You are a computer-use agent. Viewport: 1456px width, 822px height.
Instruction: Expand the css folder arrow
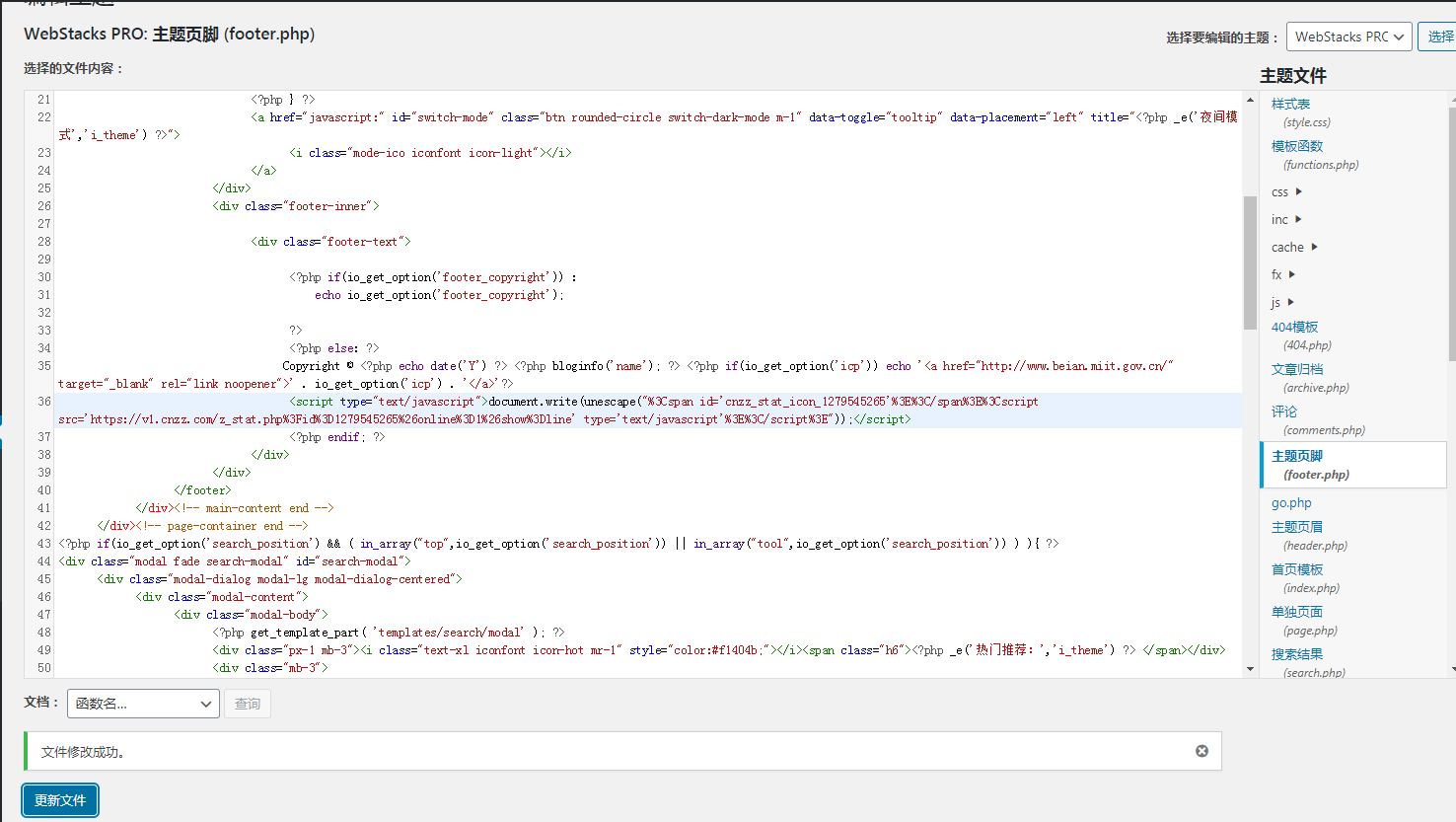1298,191
